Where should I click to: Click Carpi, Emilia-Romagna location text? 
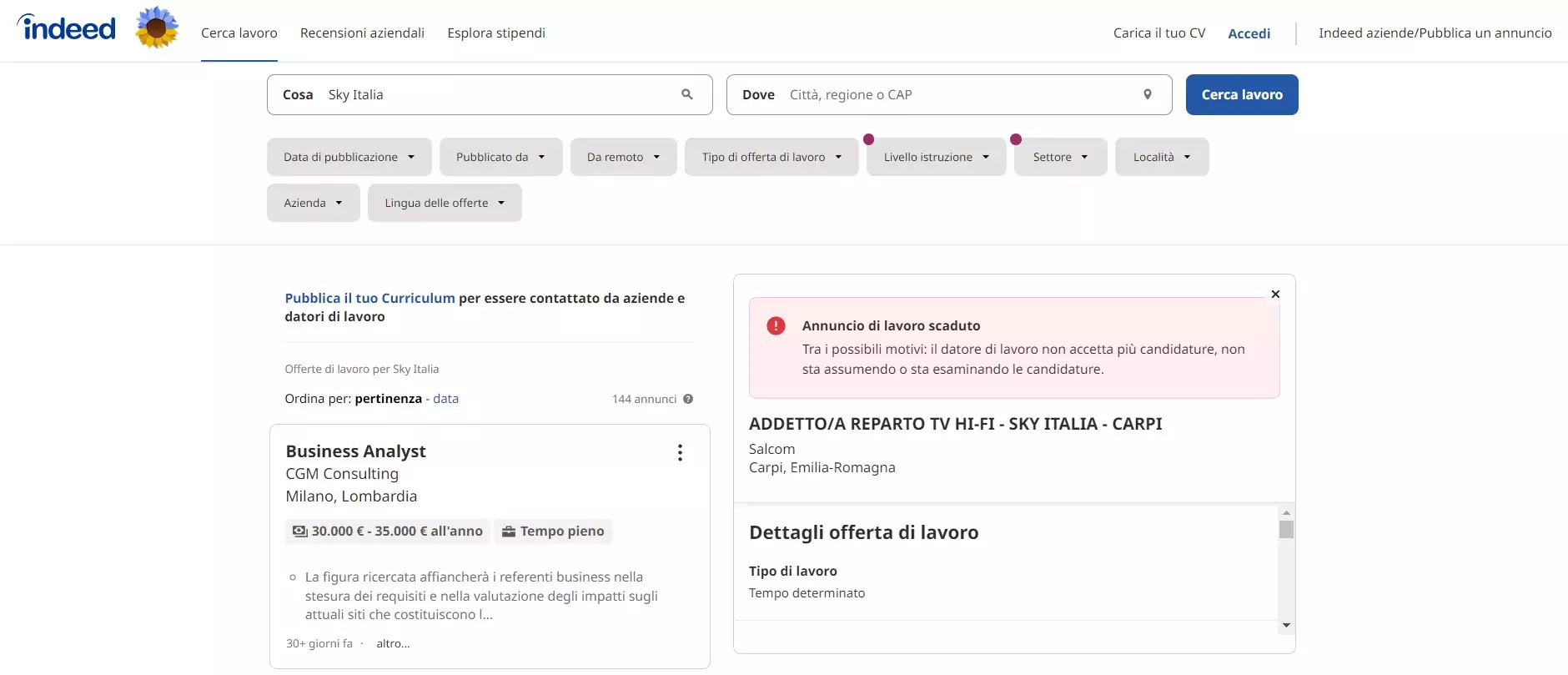point(822,467)
